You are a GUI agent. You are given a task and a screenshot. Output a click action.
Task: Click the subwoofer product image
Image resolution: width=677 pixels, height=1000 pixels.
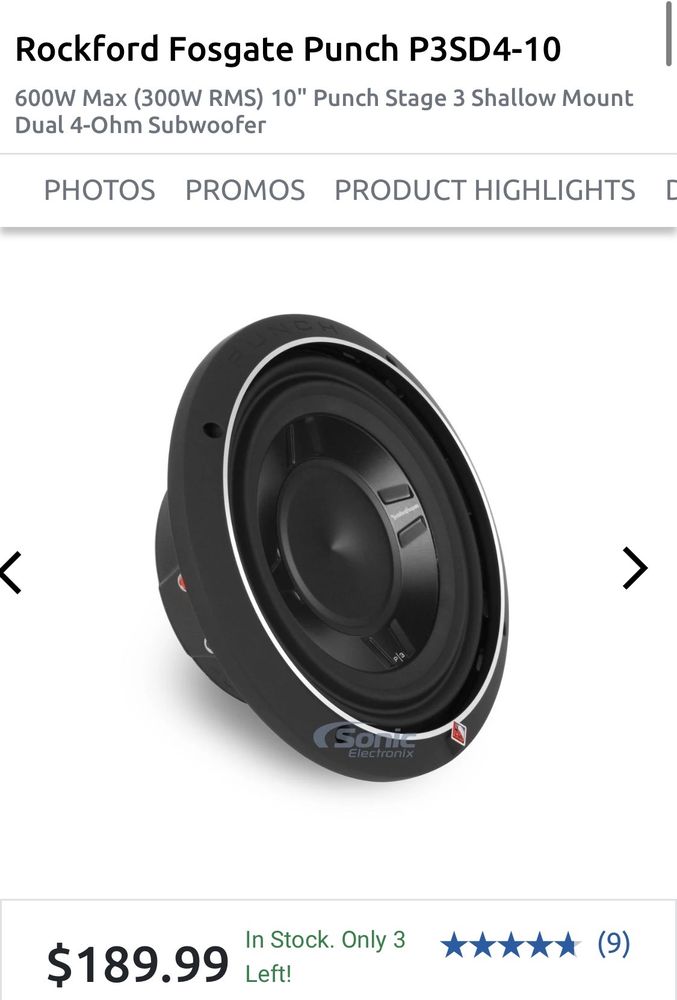pos(333,547)
